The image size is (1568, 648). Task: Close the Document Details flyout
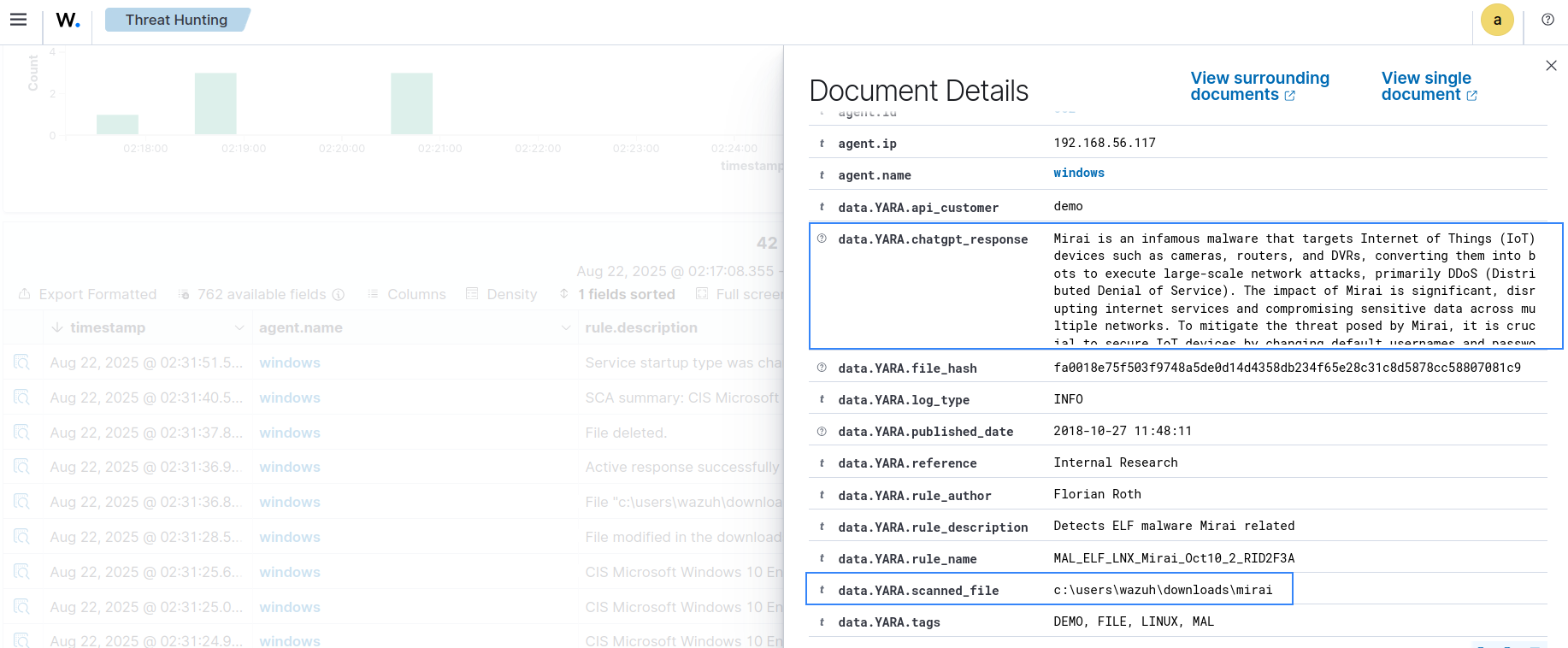(1551, 66)
